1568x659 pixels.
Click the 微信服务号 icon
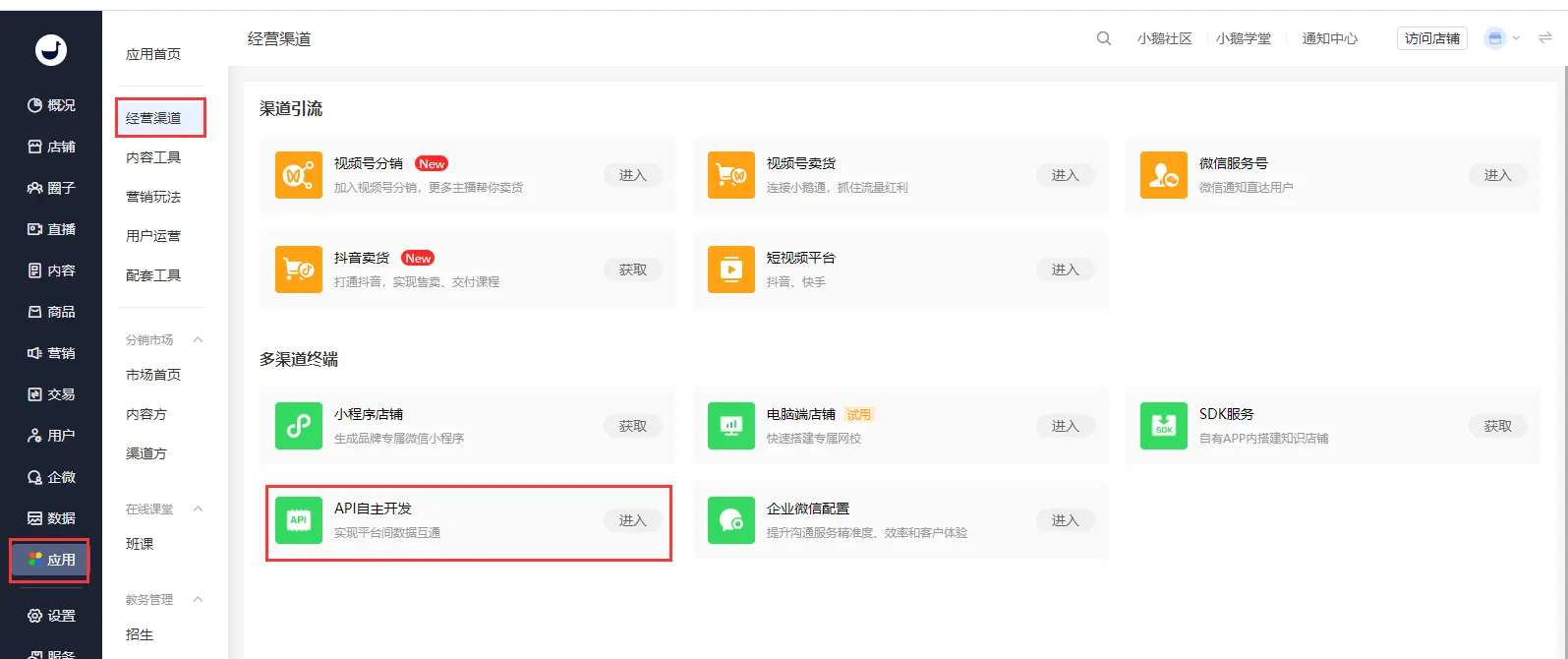coord(1164,175)
